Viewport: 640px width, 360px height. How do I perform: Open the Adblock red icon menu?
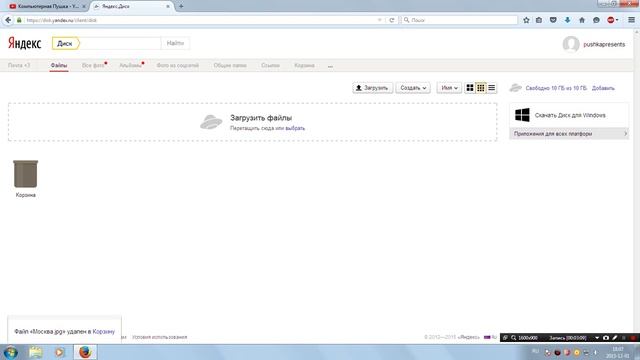point(612,20)
